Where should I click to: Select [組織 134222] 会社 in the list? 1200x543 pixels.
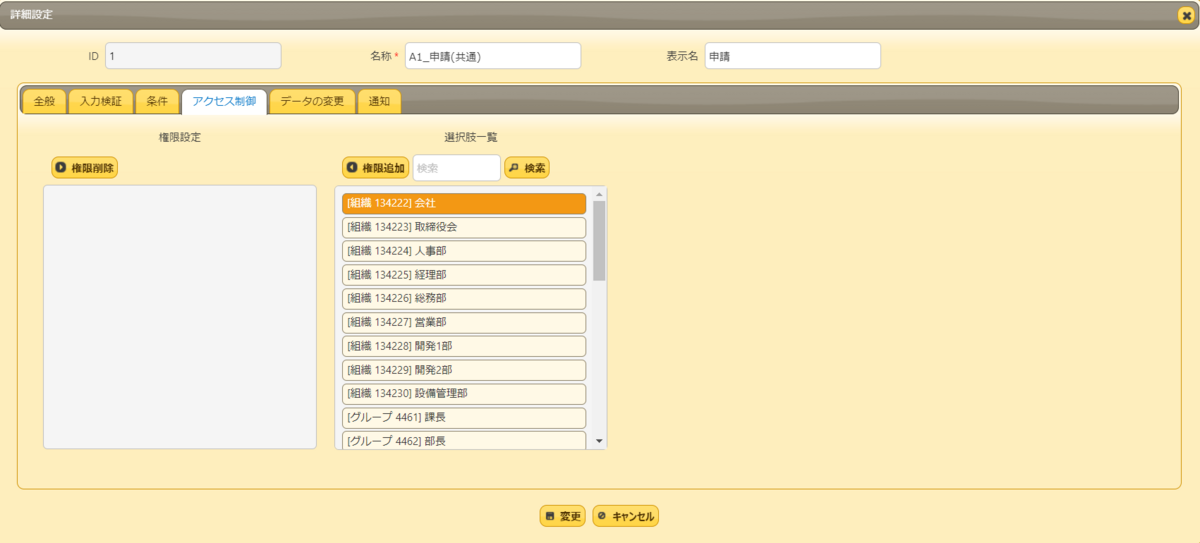[x=464, y=203]
